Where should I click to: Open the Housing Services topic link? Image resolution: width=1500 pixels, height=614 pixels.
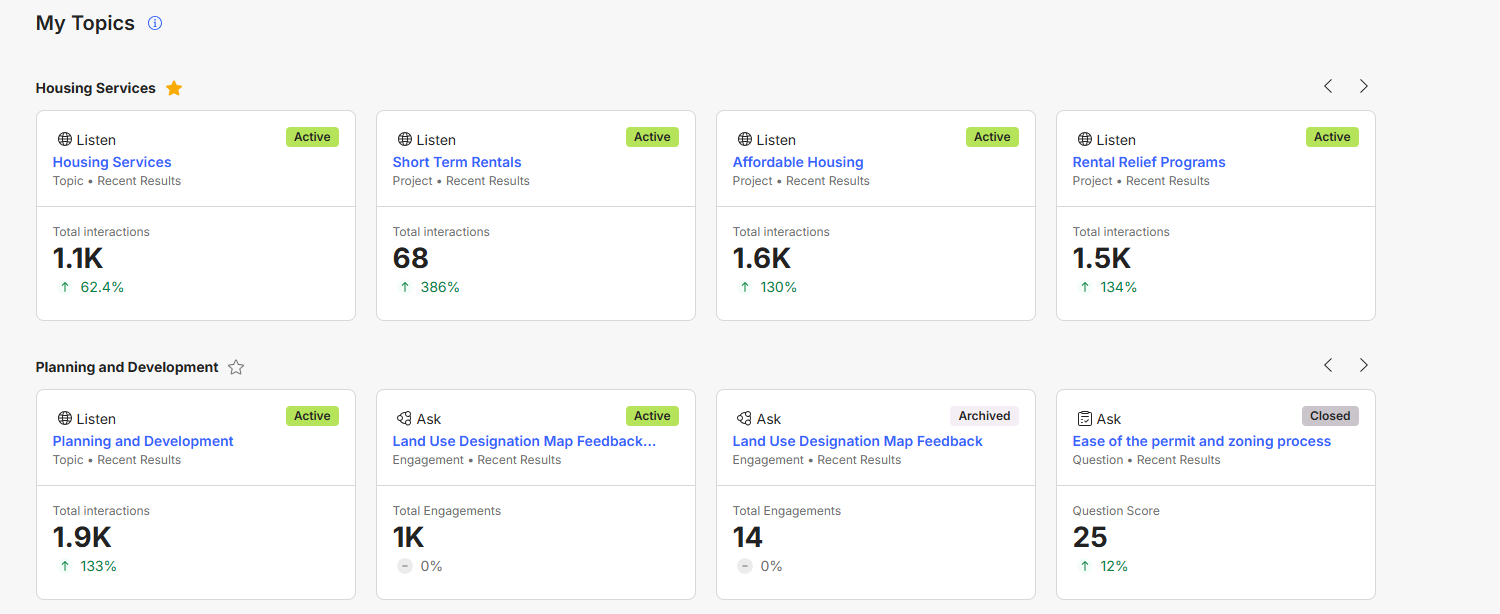(x=112, y=162)
